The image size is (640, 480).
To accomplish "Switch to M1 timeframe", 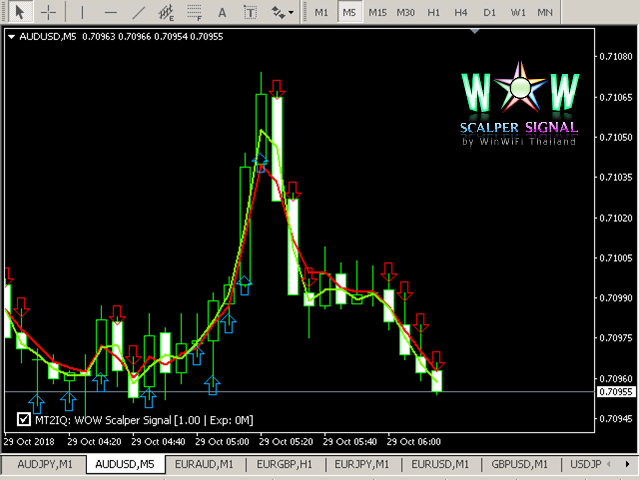I will tap(321, 13).
